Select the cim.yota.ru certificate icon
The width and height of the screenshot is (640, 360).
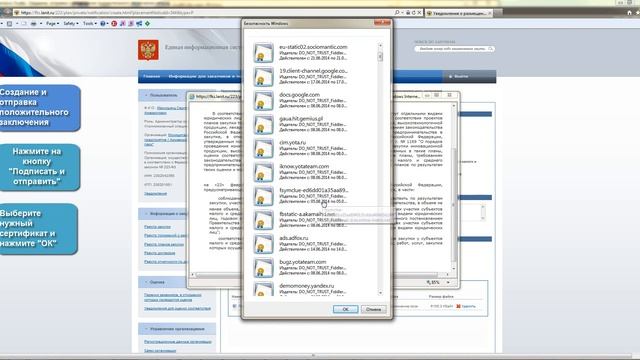(x=263, y=149)
